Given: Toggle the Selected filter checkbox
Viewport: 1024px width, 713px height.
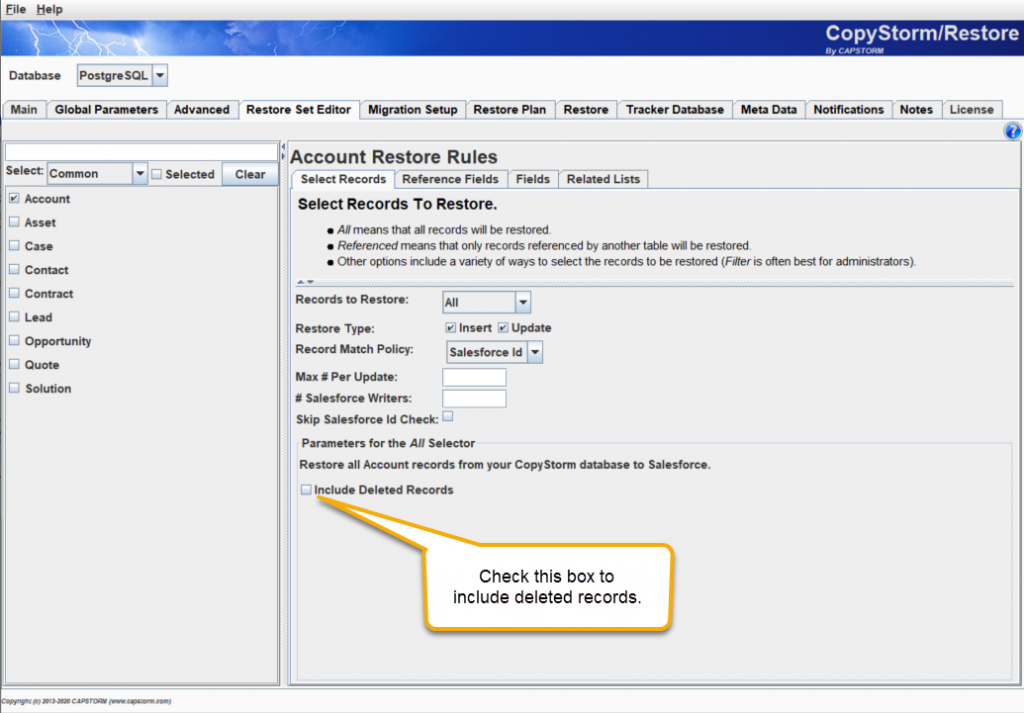Looking at the screenshot, I should [157, 174].
